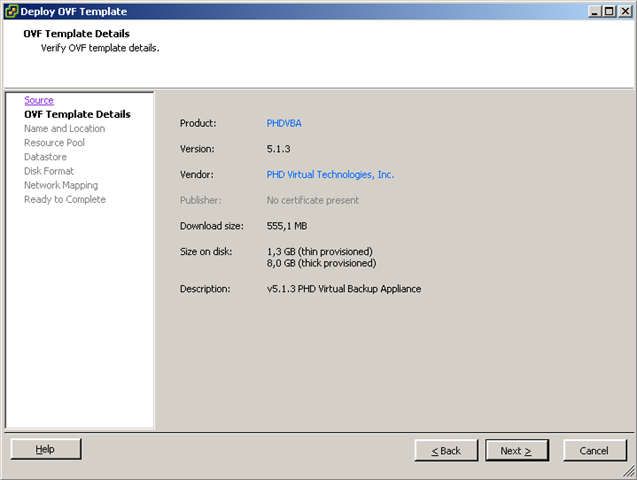Open the PHD Virtual Technologies, Inc. vendor link
This screenshot has width=637, height=480.
coord(330,175)
